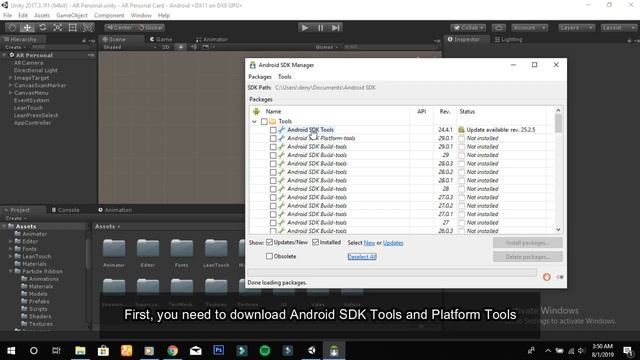Check the Tools folder checkbox

click(264, 121)
